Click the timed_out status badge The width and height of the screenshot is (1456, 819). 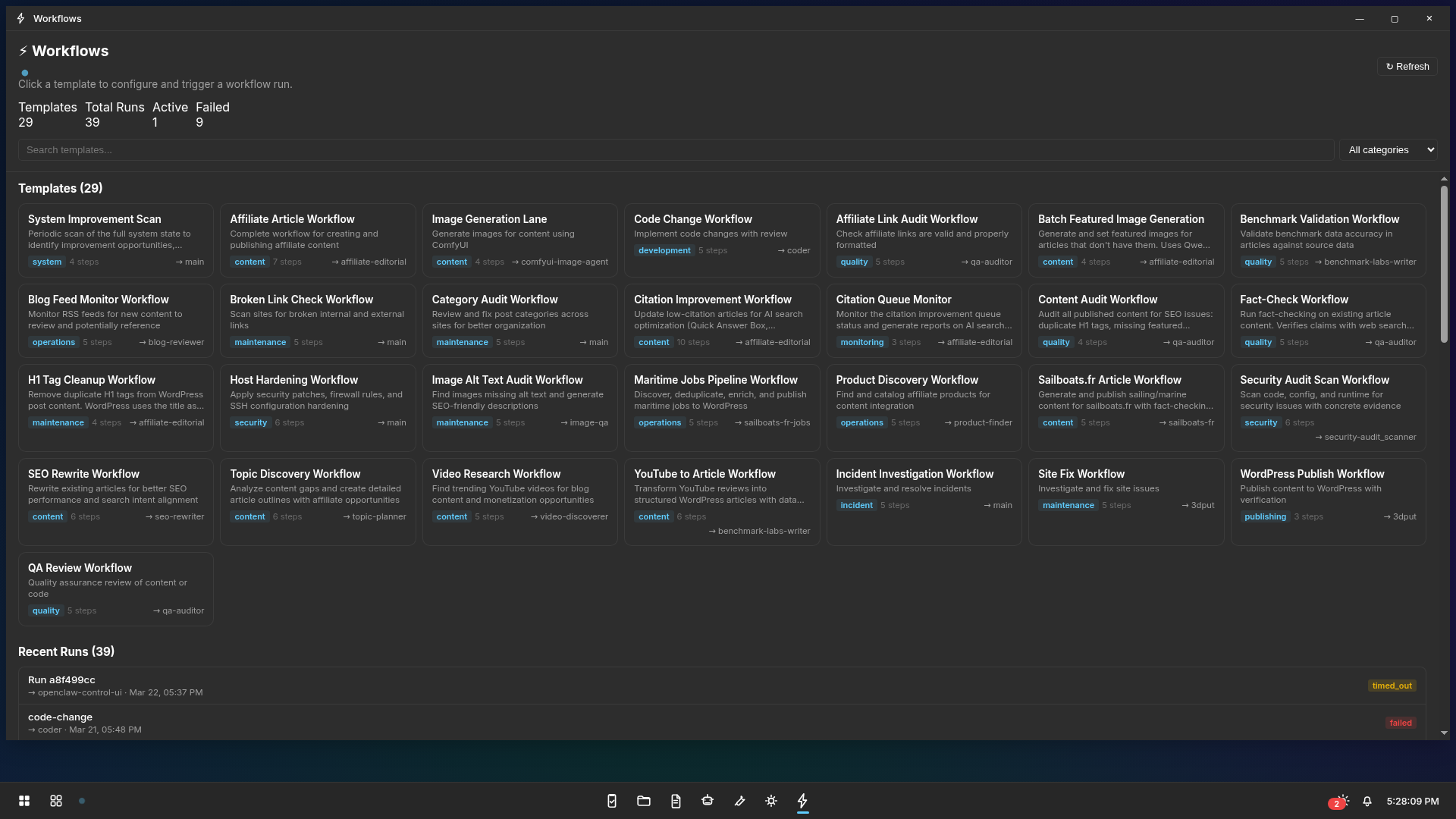coord(1392,686)
